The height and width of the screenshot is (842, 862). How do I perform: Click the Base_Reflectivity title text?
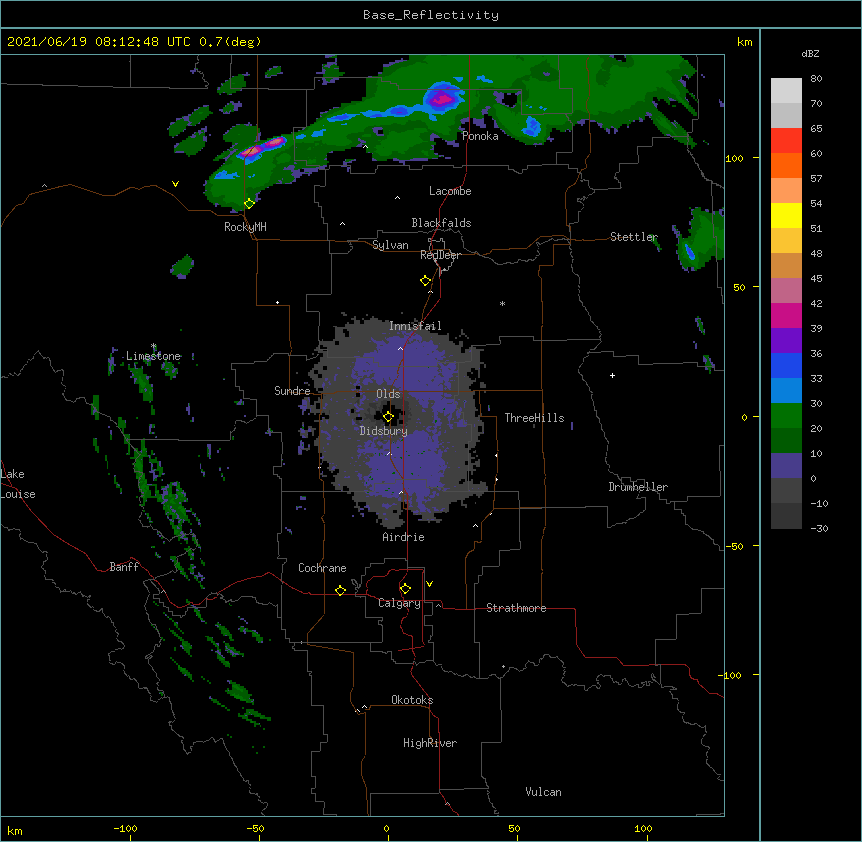point(431,15)
